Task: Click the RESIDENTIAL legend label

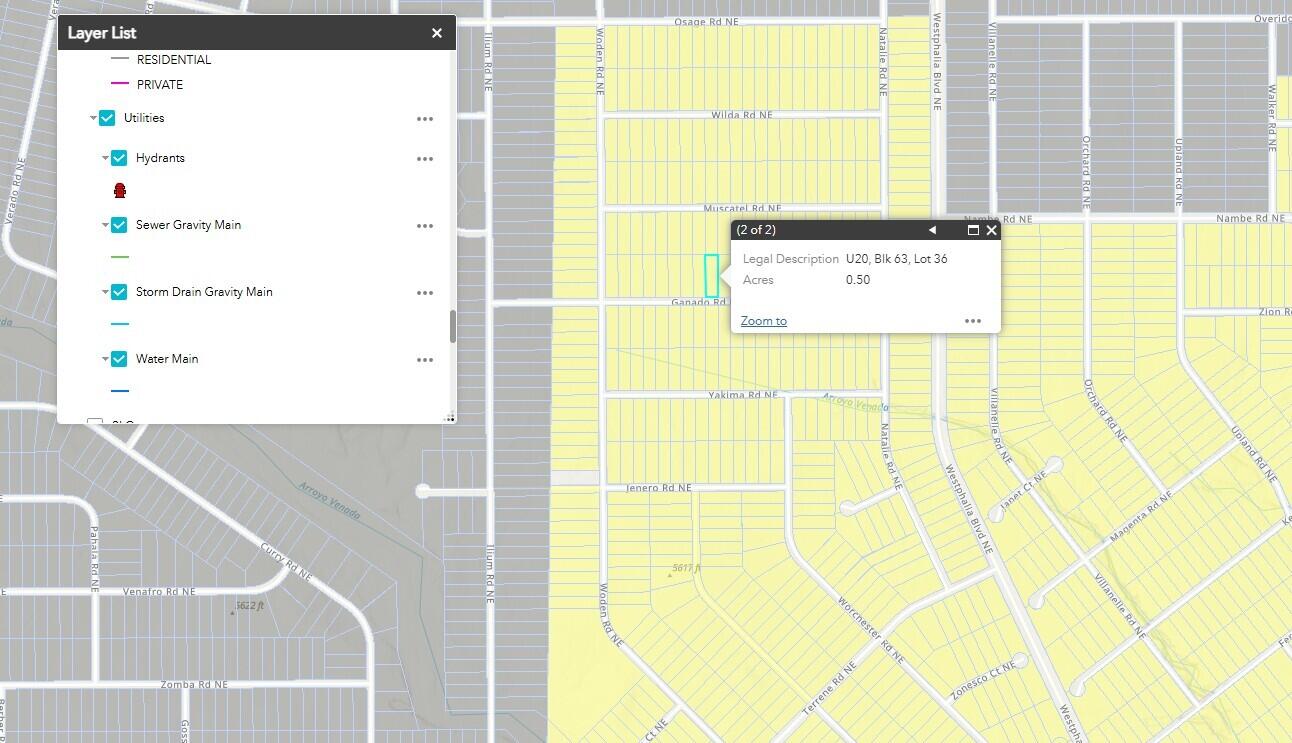Action: coord(174,60)
